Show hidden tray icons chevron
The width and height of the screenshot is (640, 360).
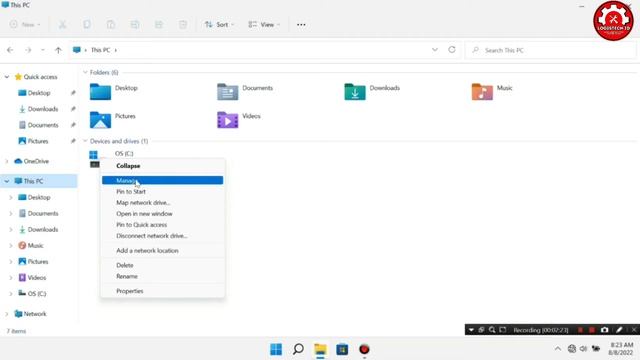click(x=558, y=349)
